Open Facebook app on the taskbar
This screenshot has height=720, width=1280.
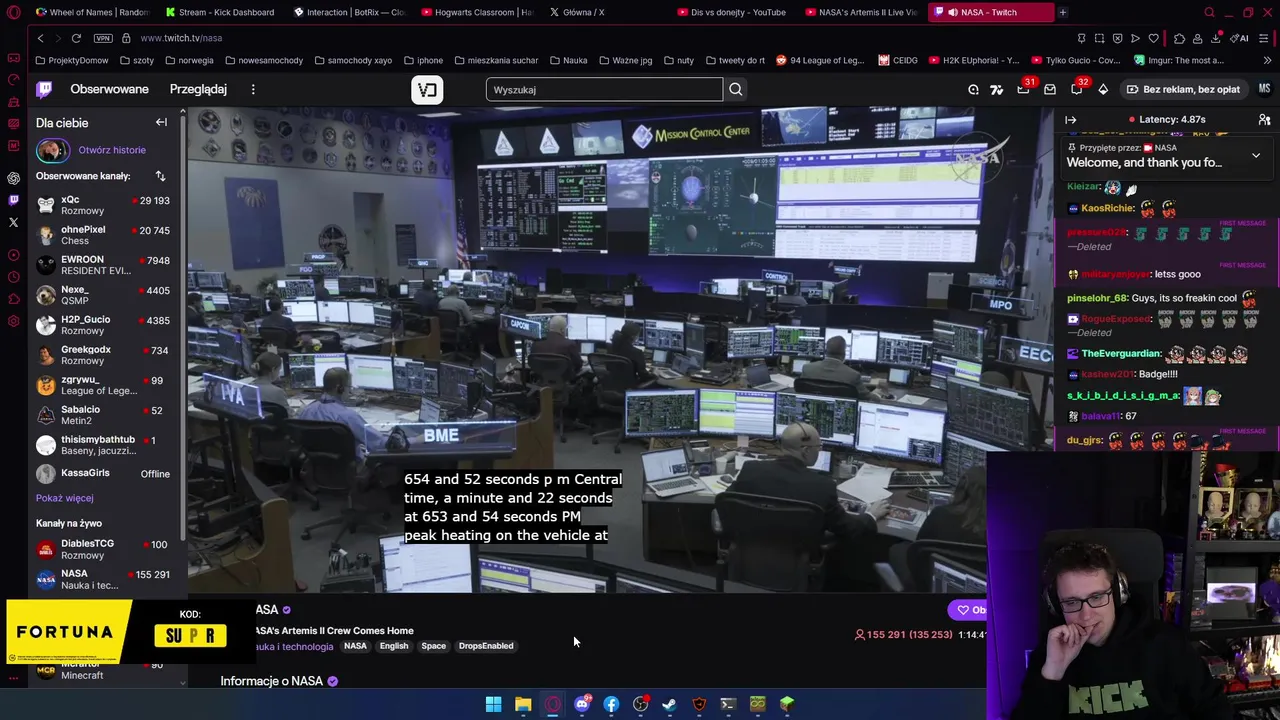(611, 704)
